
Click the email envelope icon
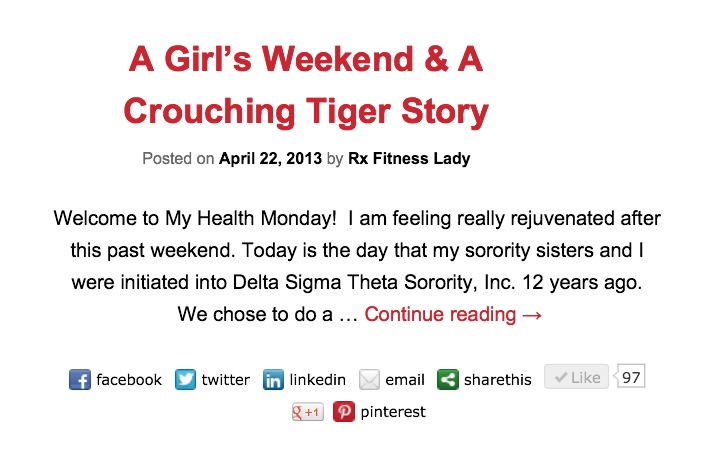369,379
